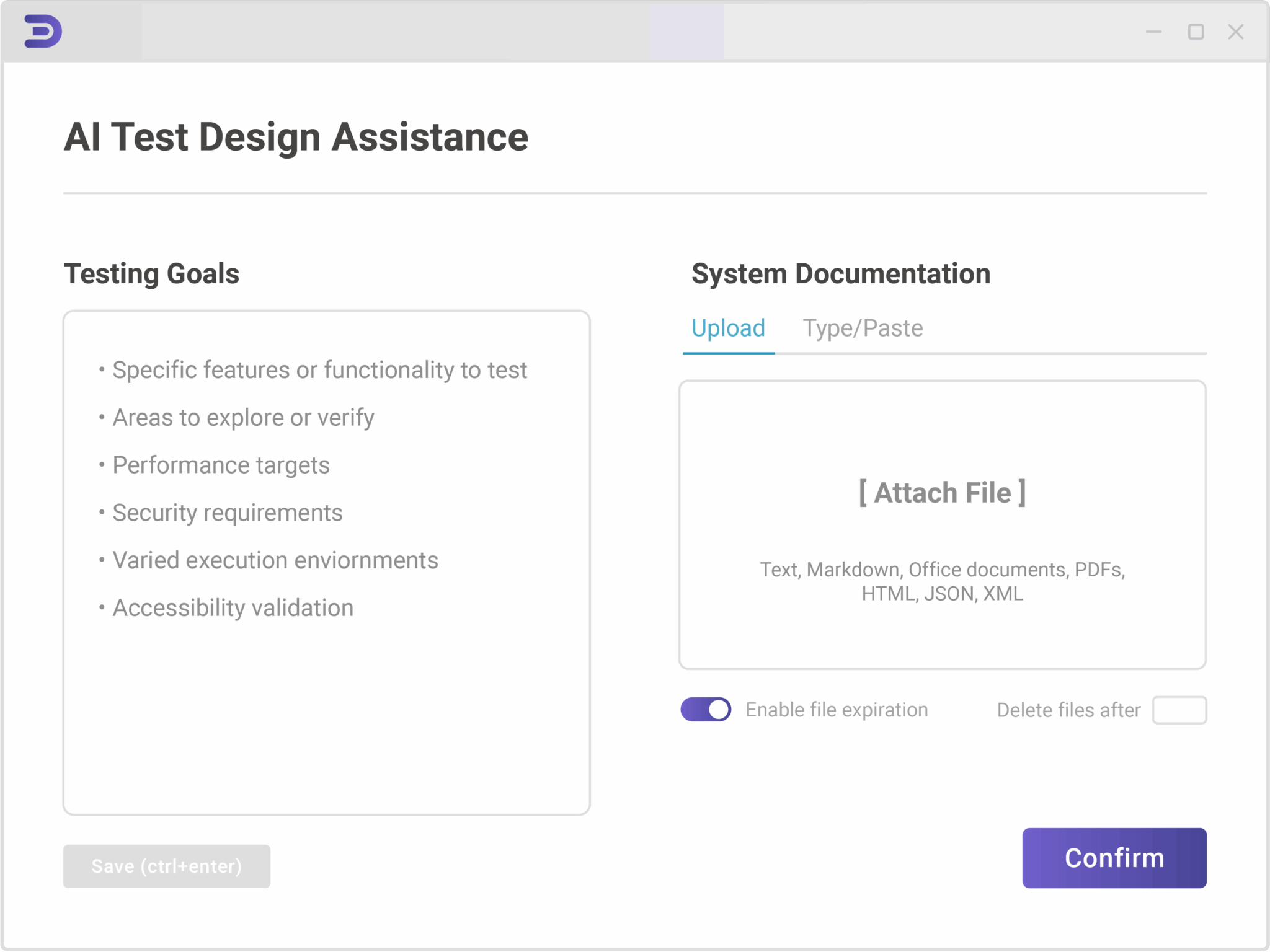Focus the Delete files after field
Image resolution: width=1270 pixels, height=952 pixels.
coord(1179,710)
